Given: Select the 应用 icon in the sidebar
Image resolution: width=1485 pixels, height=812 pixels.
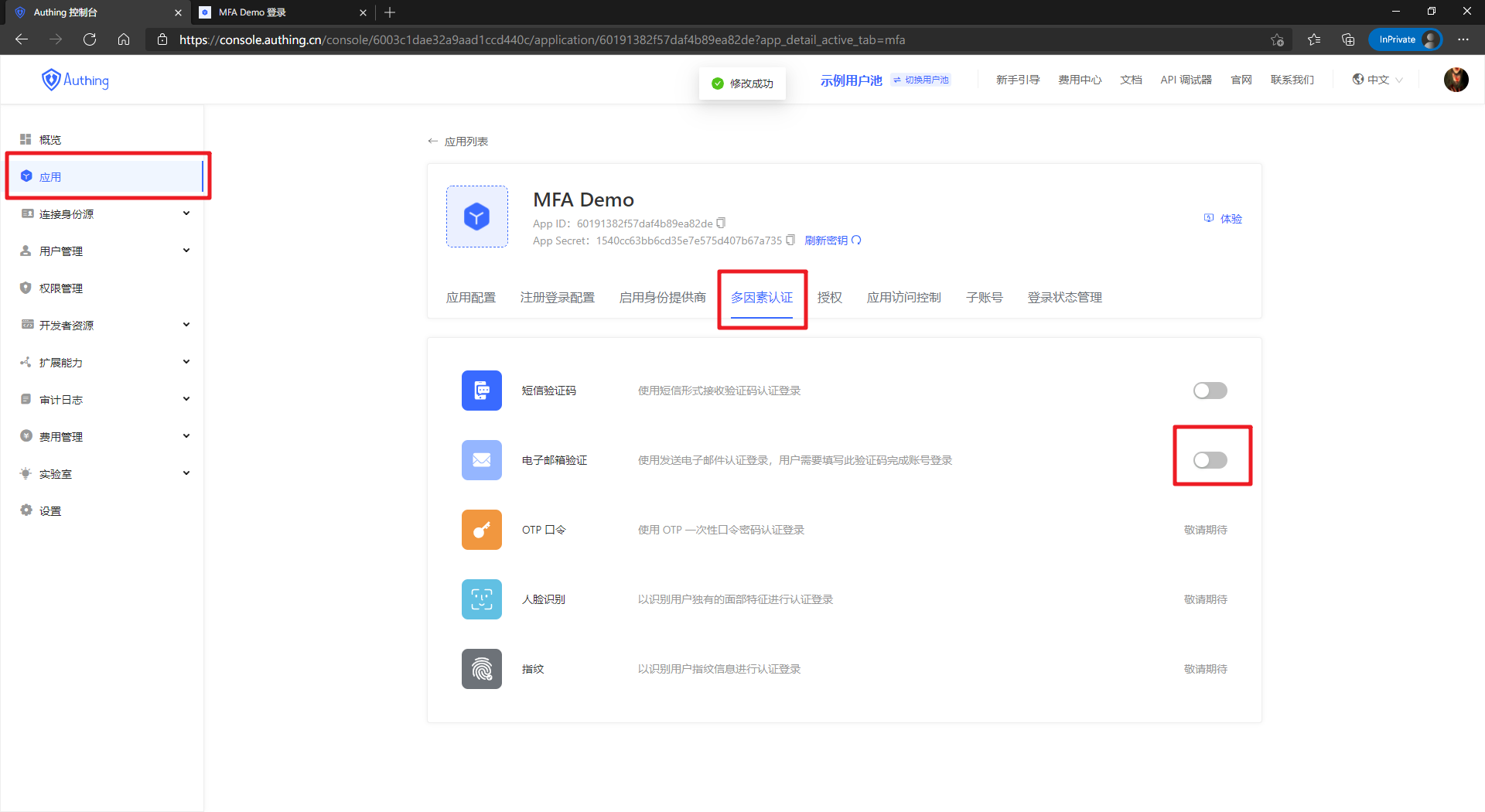Looking at the screenshot, I should tap(26, 176).
